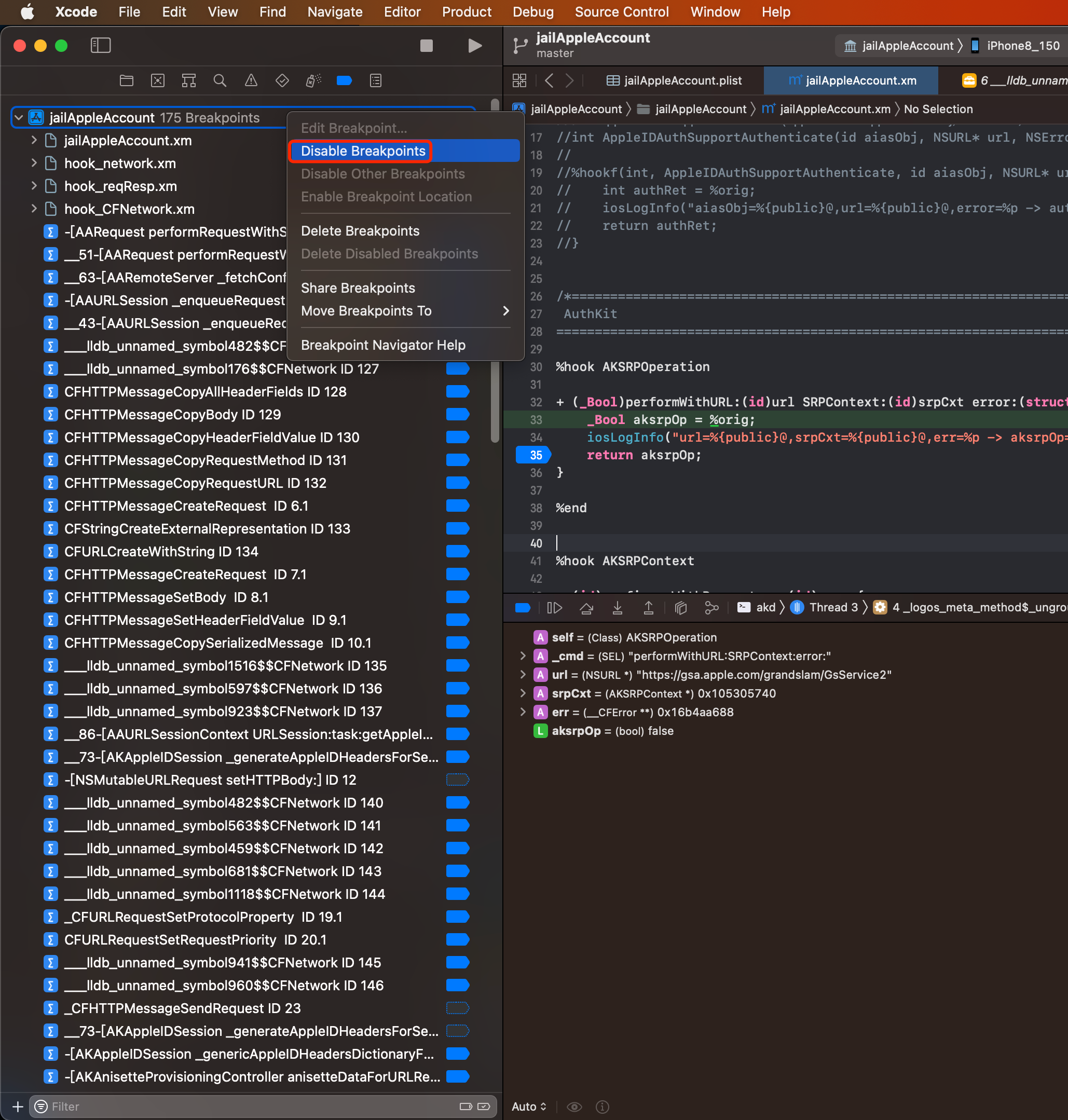The height and width of the screenshot is (1120, 1068).
Task: Open the Find navigator magnifier icon
Action: click(x=220, y=81)
